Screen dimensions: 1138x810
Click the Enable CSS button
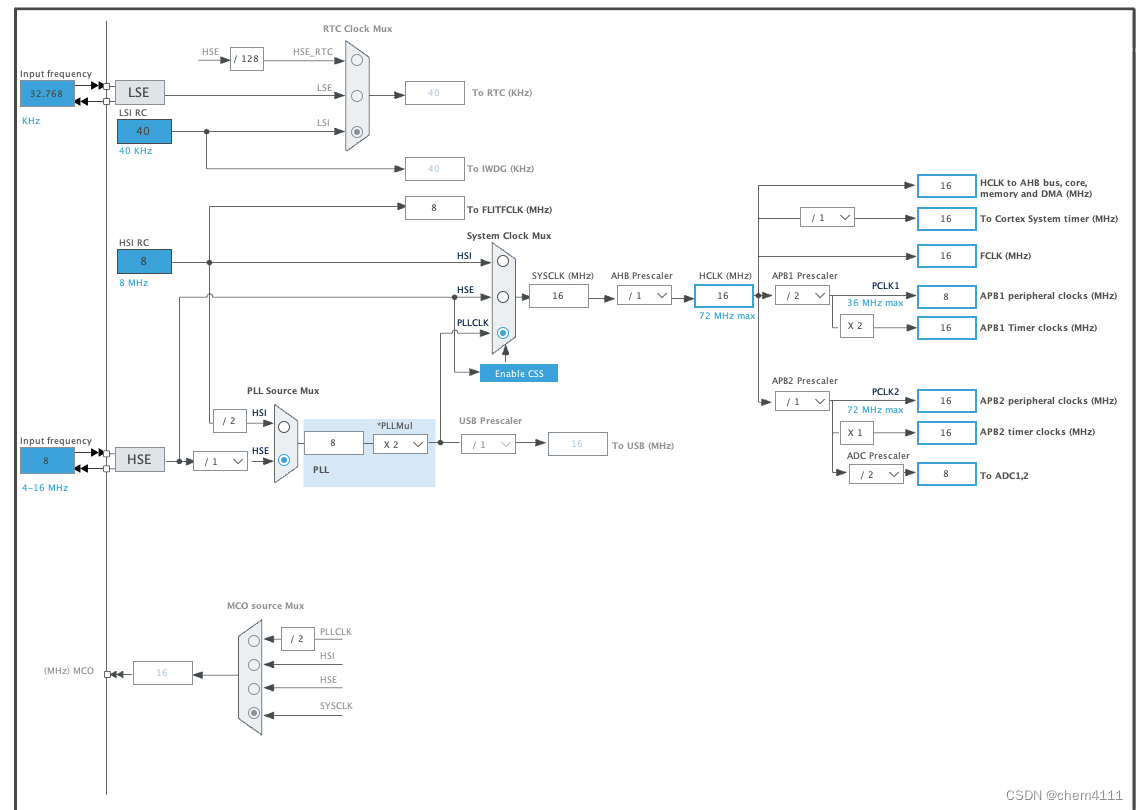pyautogui.click(x=518, y=372)
